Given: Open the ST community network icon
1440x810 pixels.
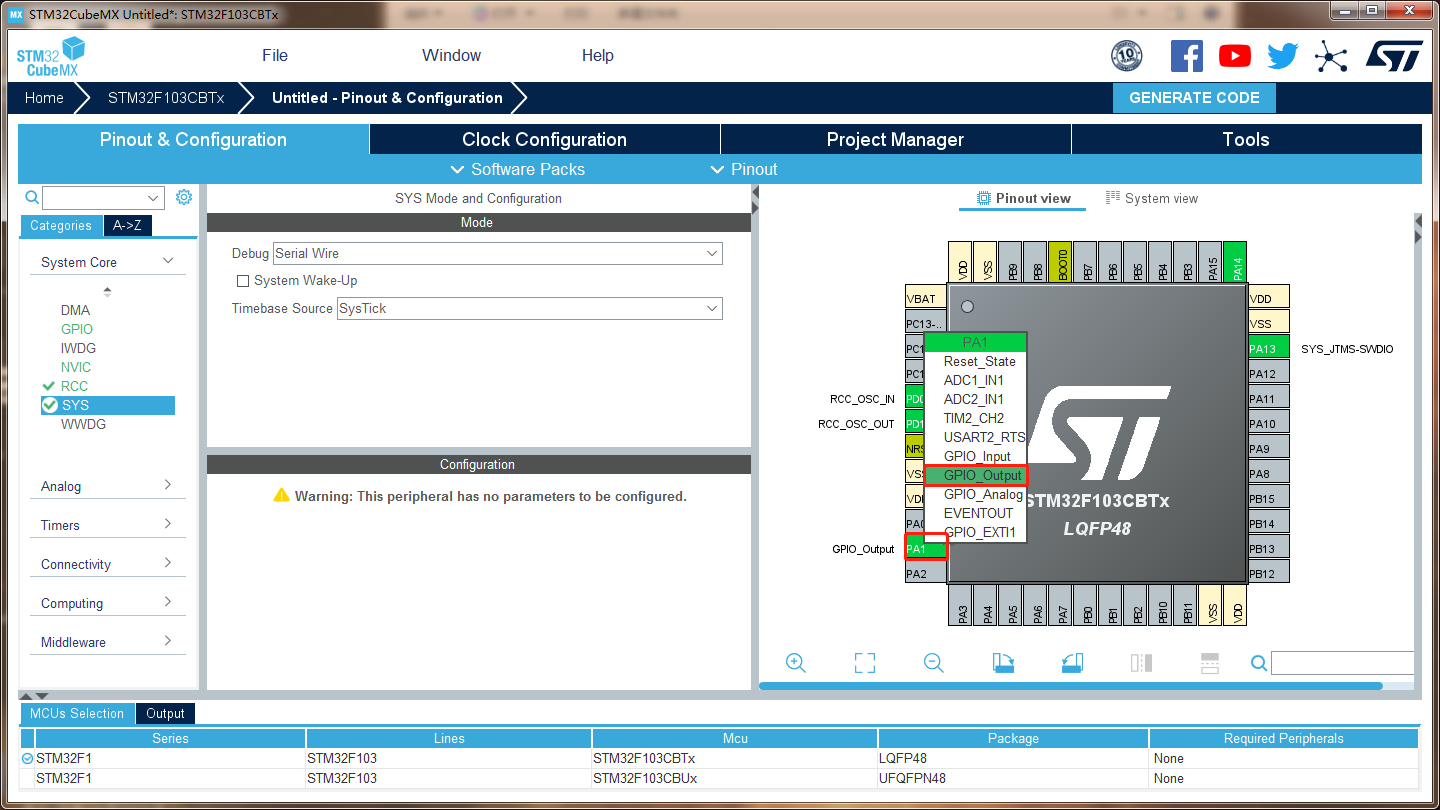Looking at the screenshot, I should coord(1331,56).
